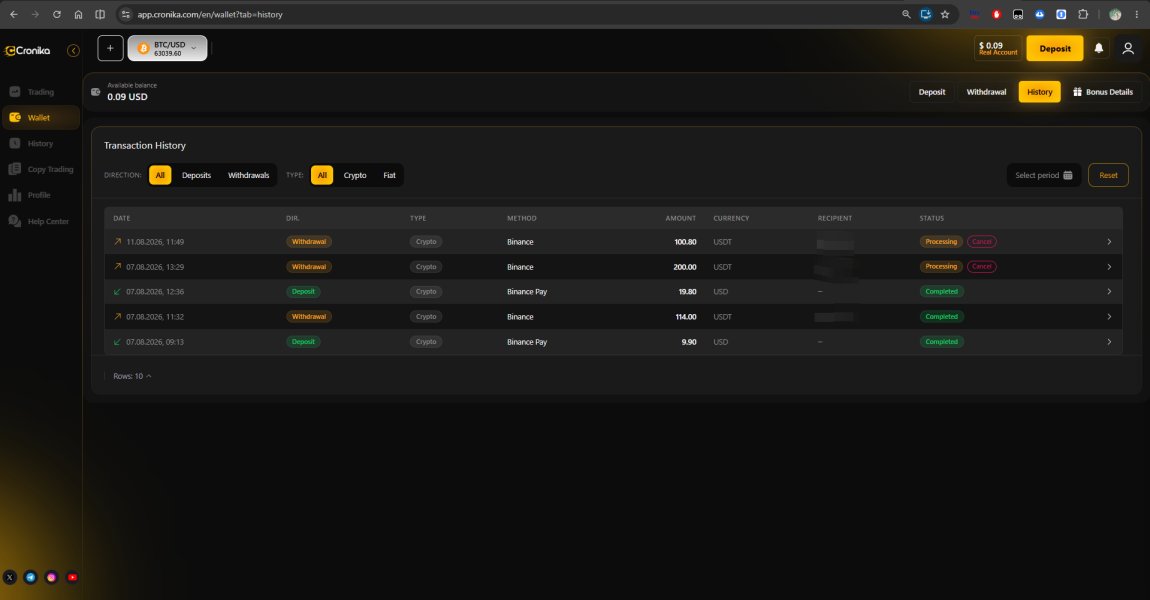
Task: Click the Reset filters button
Action: click(x=1108, y=175)
